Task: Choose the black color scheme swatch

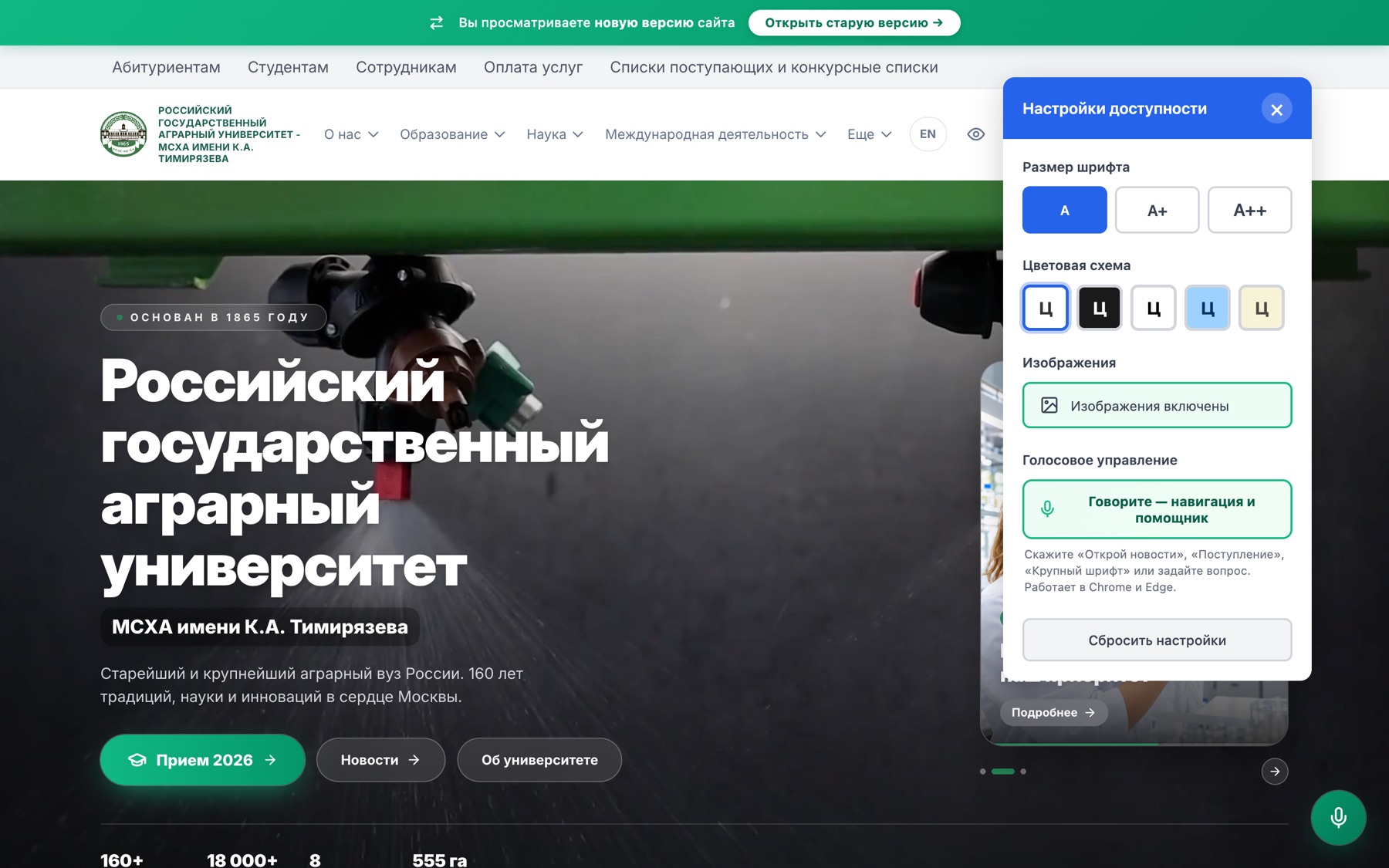Action: coord(1100,308)
